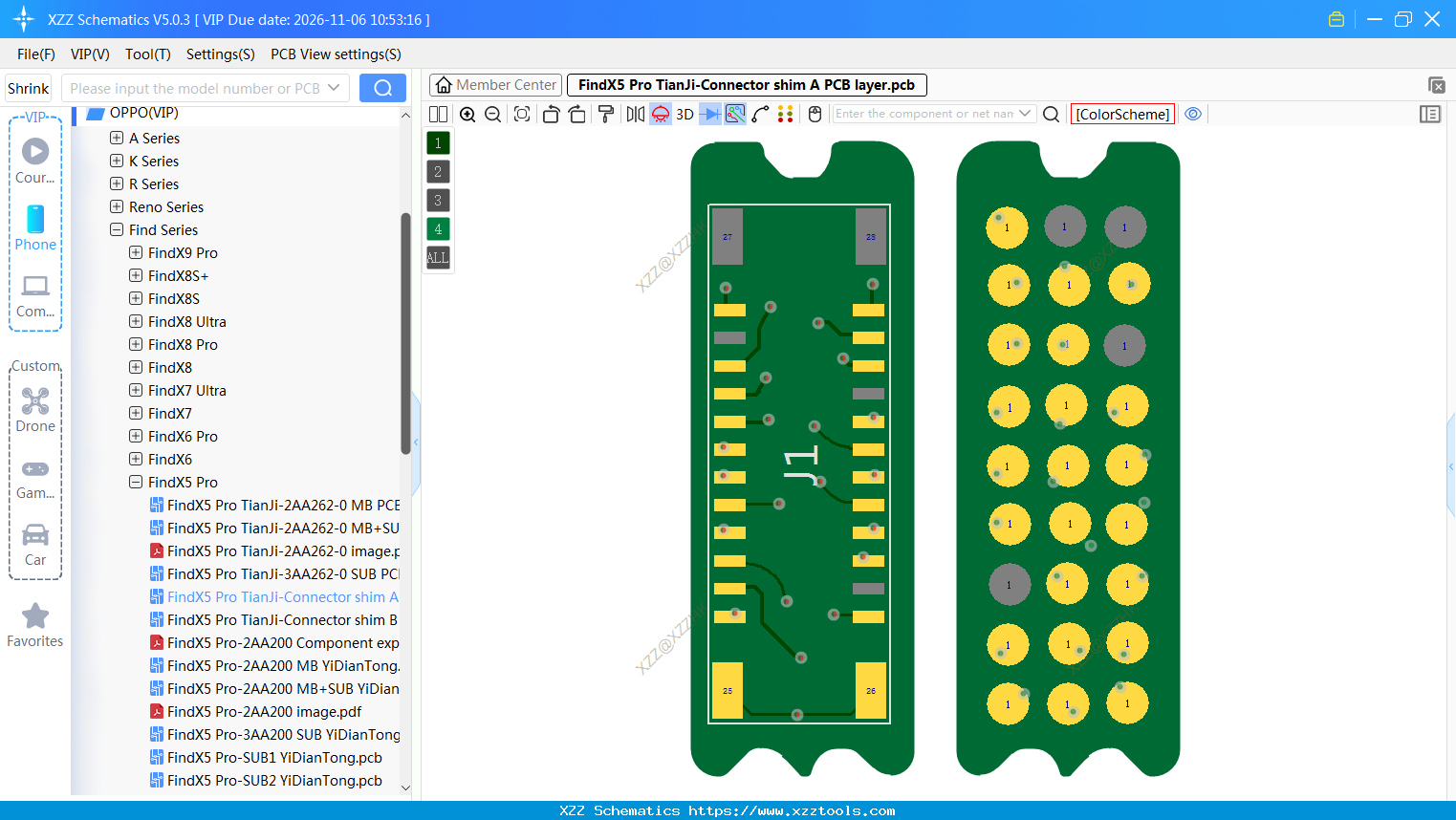Click the Member Center button

495,84
